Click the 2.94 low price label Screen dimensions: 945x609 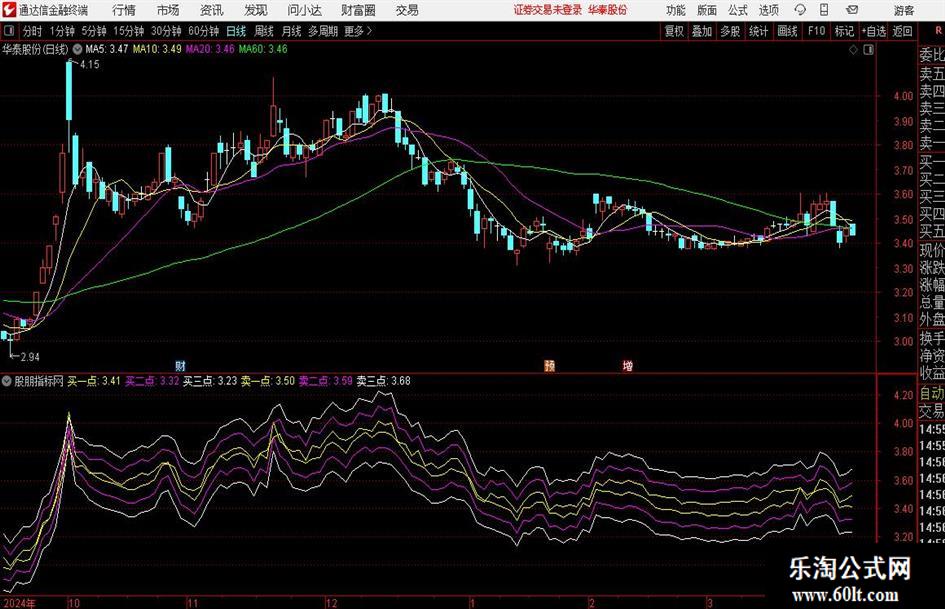tap(30, 357)
